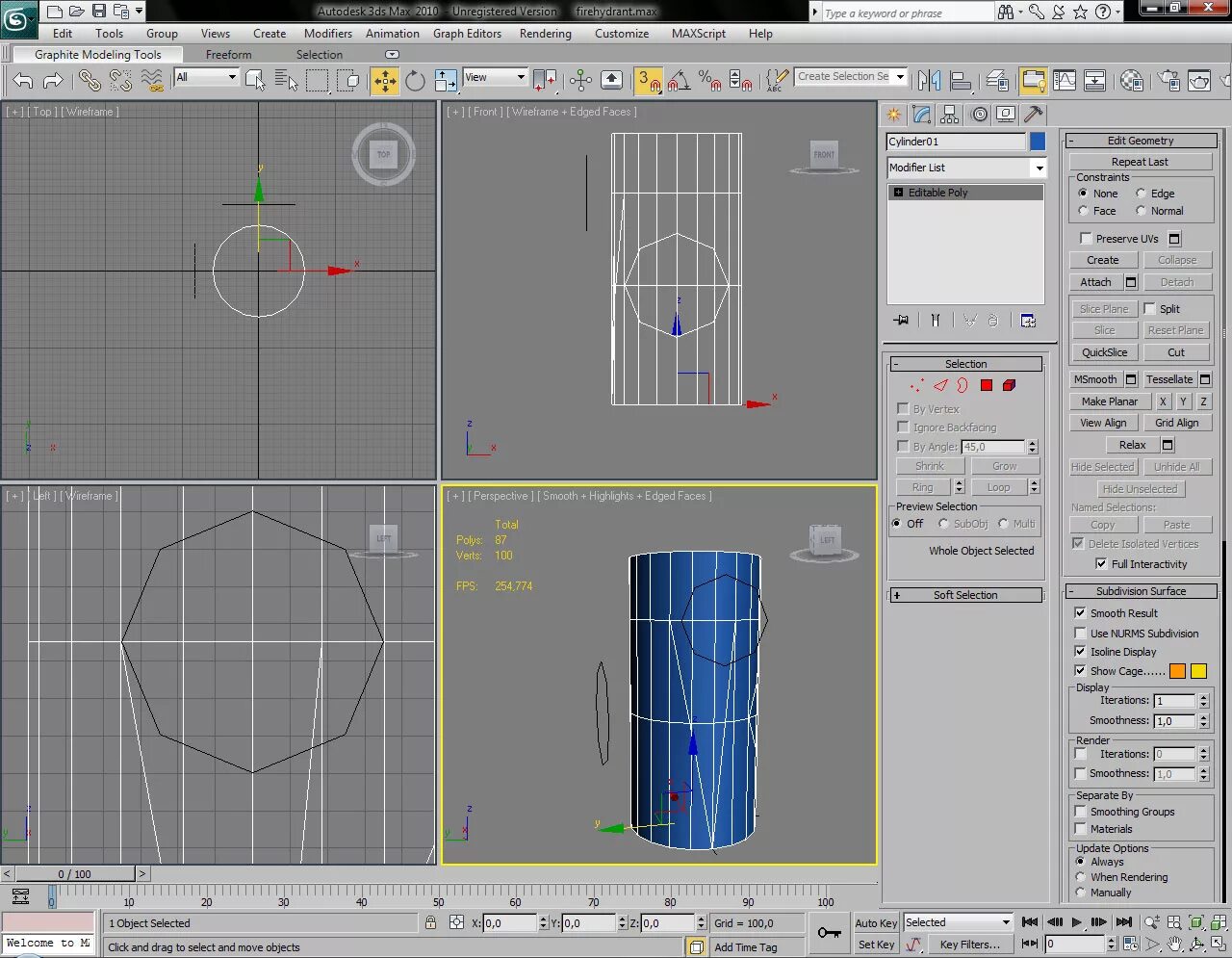
Task: Activate the Select Object tool
Action: tap(255, 81)
